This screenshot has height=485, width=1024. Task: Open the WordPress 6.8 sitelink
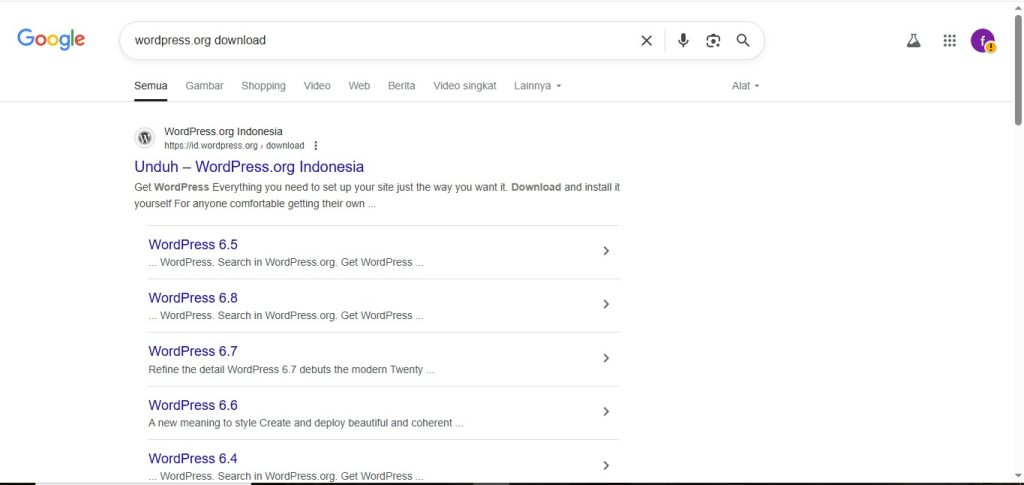pos(193,298)
